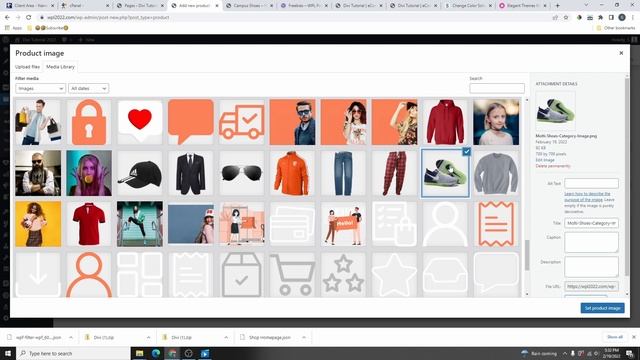The width and height of the screenshot is (640, 360).
Task: Click the Caption text area
Action: point(591,242)
